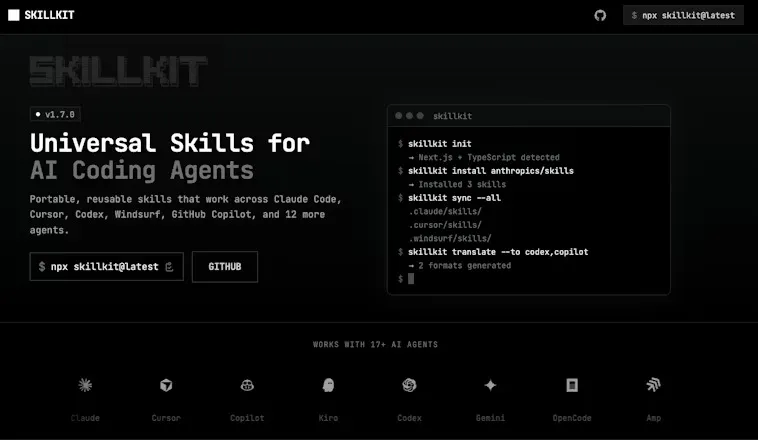This screenshot has width=758, height=440.
Task: Click 'skillkit translate --to codex,copilot' line
Action: (498, 252)
